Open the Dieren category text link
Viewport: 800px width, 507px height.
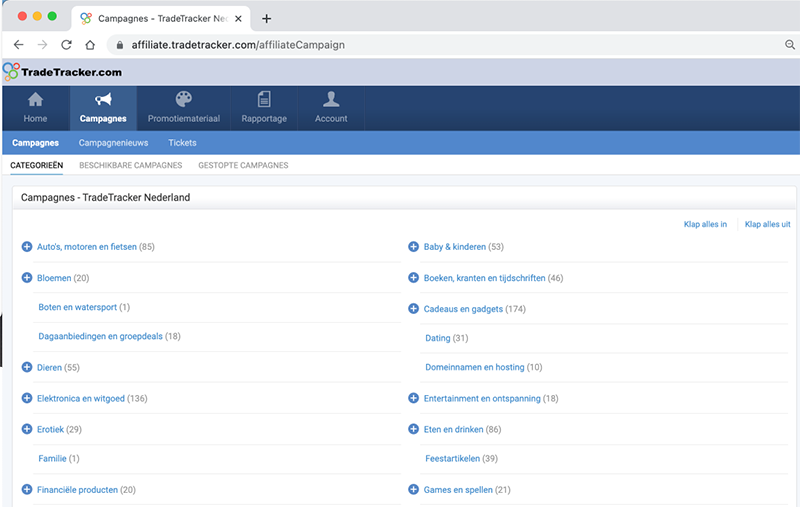[49, 367]
